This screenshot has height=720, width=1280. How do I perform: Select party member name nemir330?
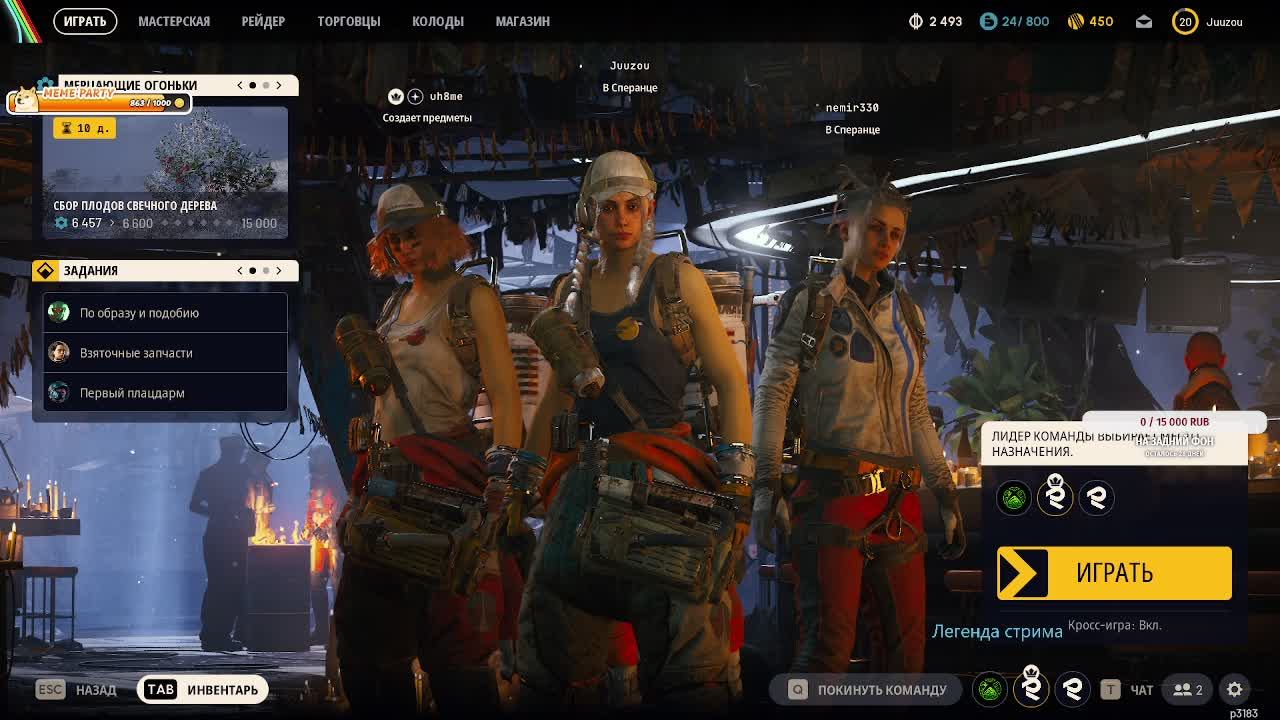point(852,108)
